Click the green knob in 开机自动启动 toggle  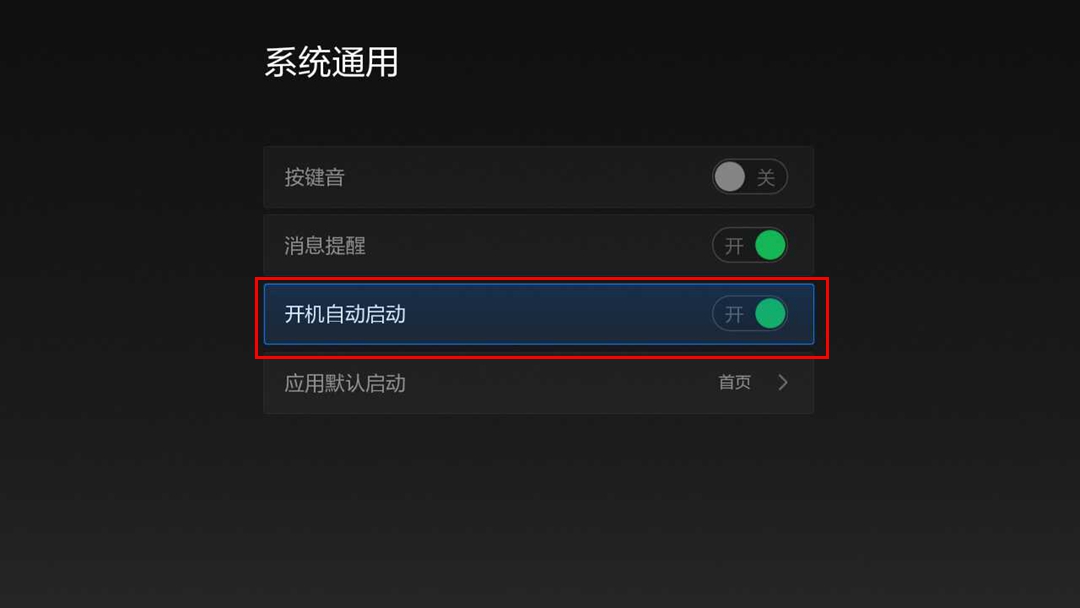click(x=770, y=314)
